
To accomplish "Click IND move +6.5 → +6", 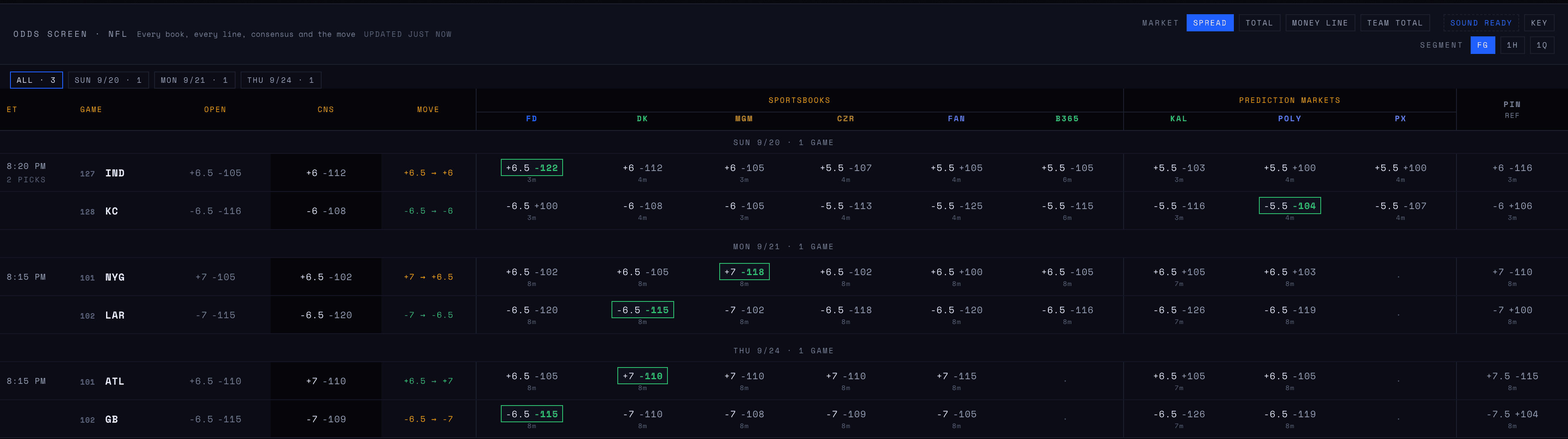I will pyautogui.click(x=428, y=173).
